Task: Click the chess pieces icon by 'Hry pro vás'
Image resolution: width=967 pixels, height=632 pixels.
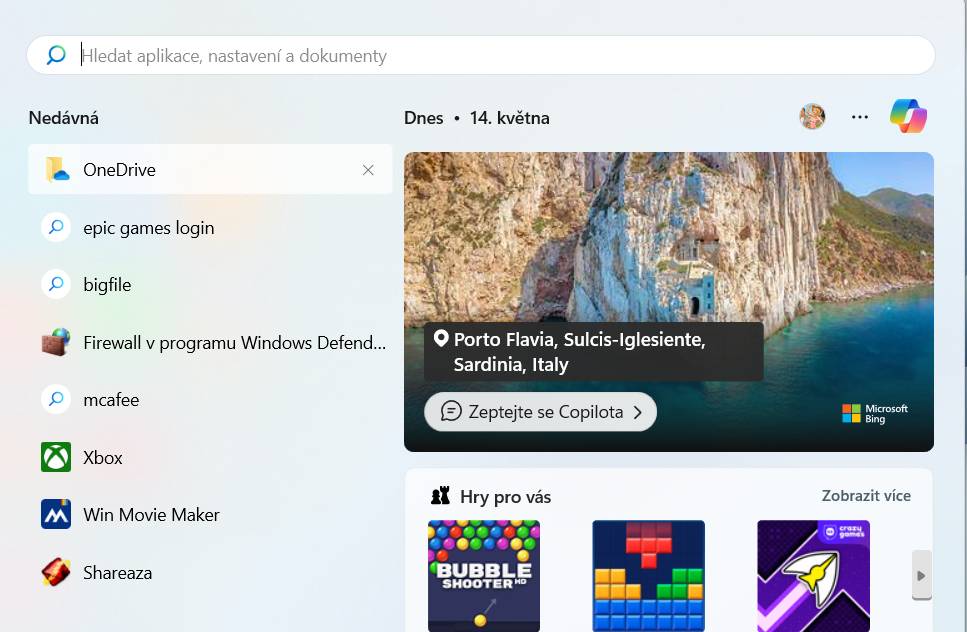Action: [x=440, y=495]
